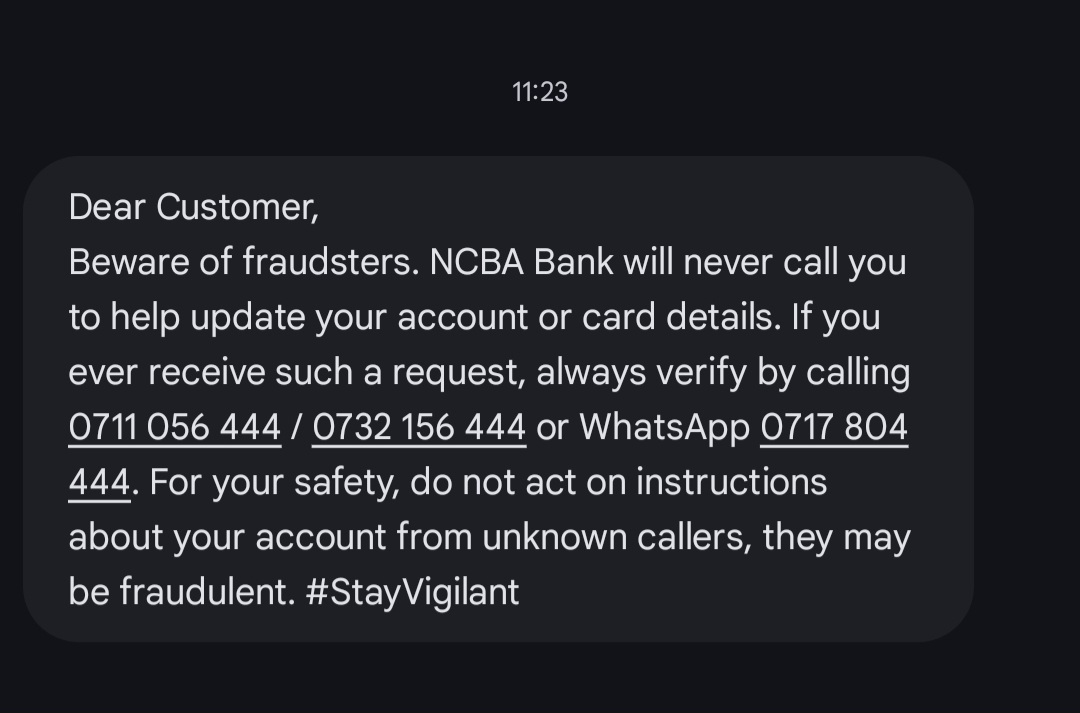Click the "unknown callers" text
Image resolution: width=1080 pixels, height=713 pixels.
point(615,538)
